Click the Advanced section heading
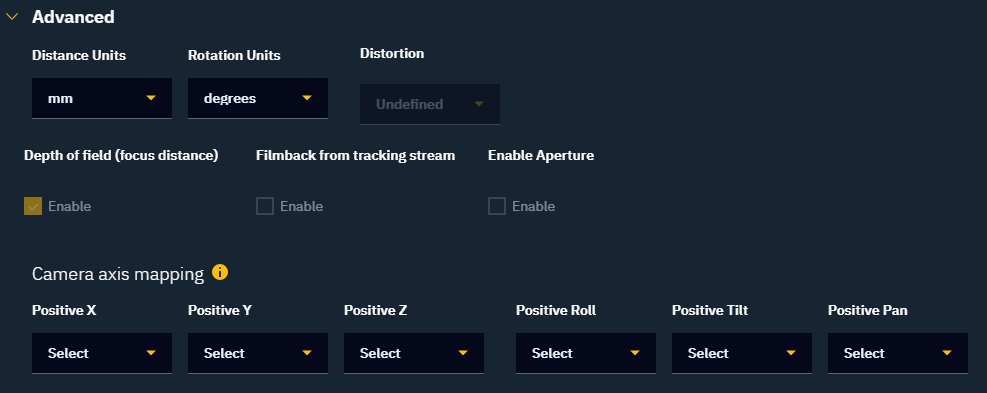This screenshot has height=393, width=987. pyautogui.click(x=73, y=17)
